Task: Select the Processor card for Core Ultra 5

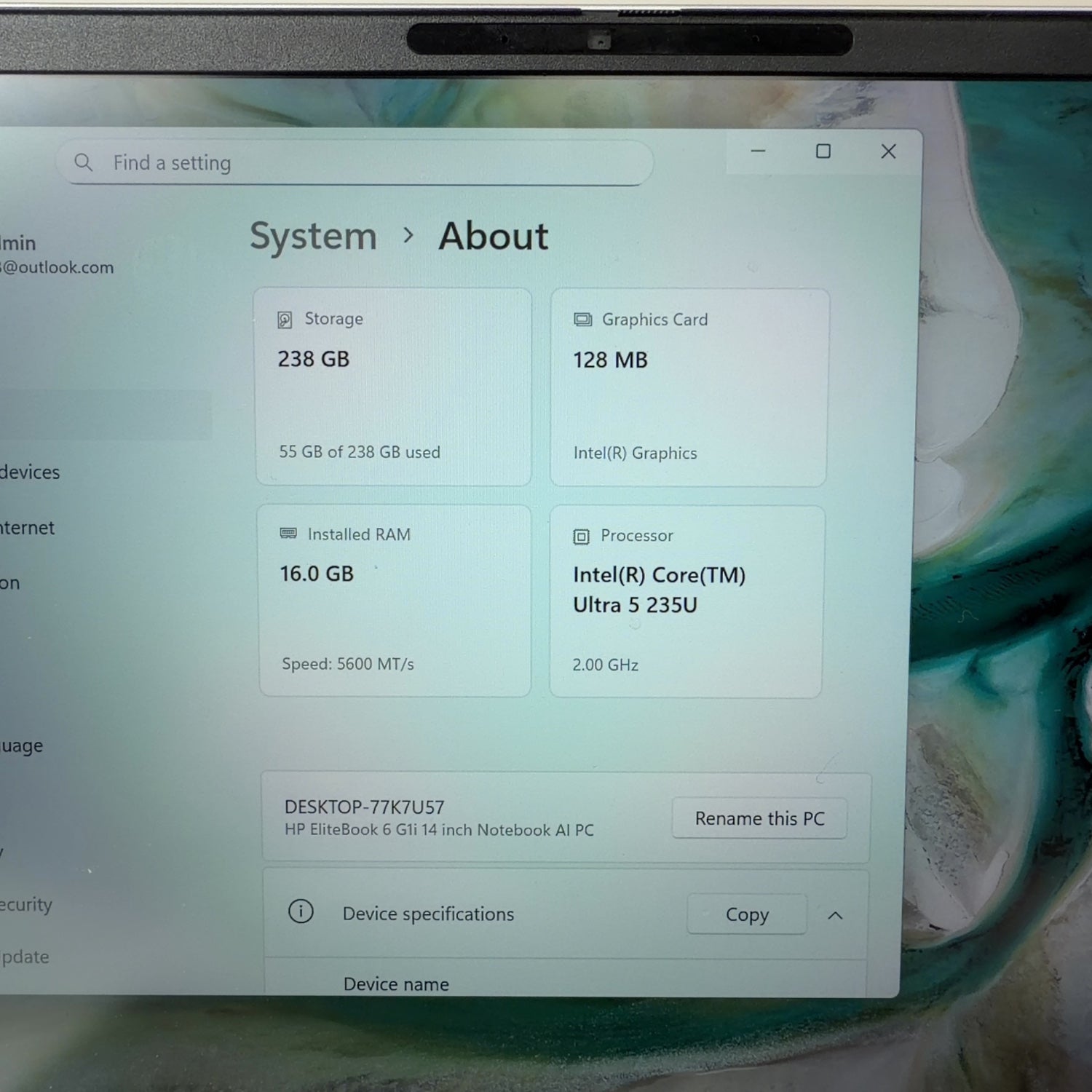Action: [686, 601]
